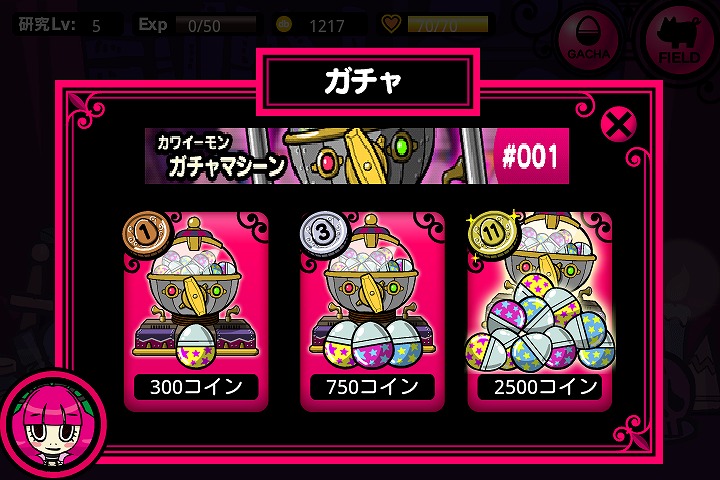Screen dimensions: 720x480
Task: Open the GACHA egg icon button
Action: pyautogui.click(x=589, y=39)
